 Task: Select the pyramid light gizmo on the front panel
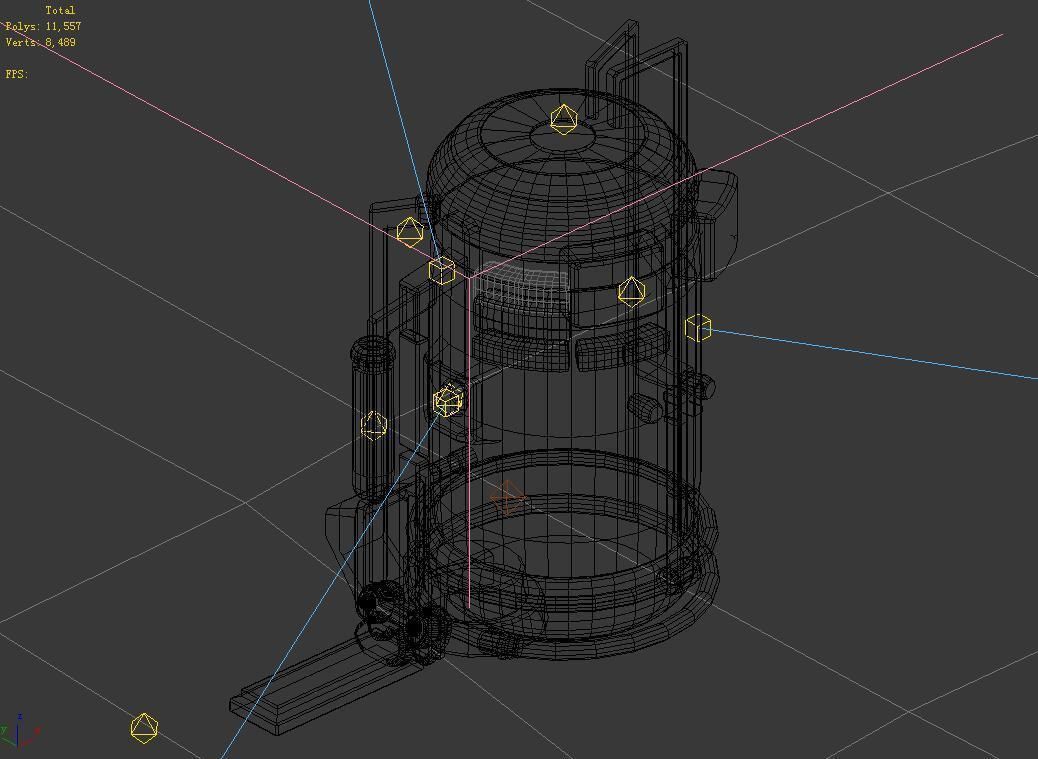(631, 292)
